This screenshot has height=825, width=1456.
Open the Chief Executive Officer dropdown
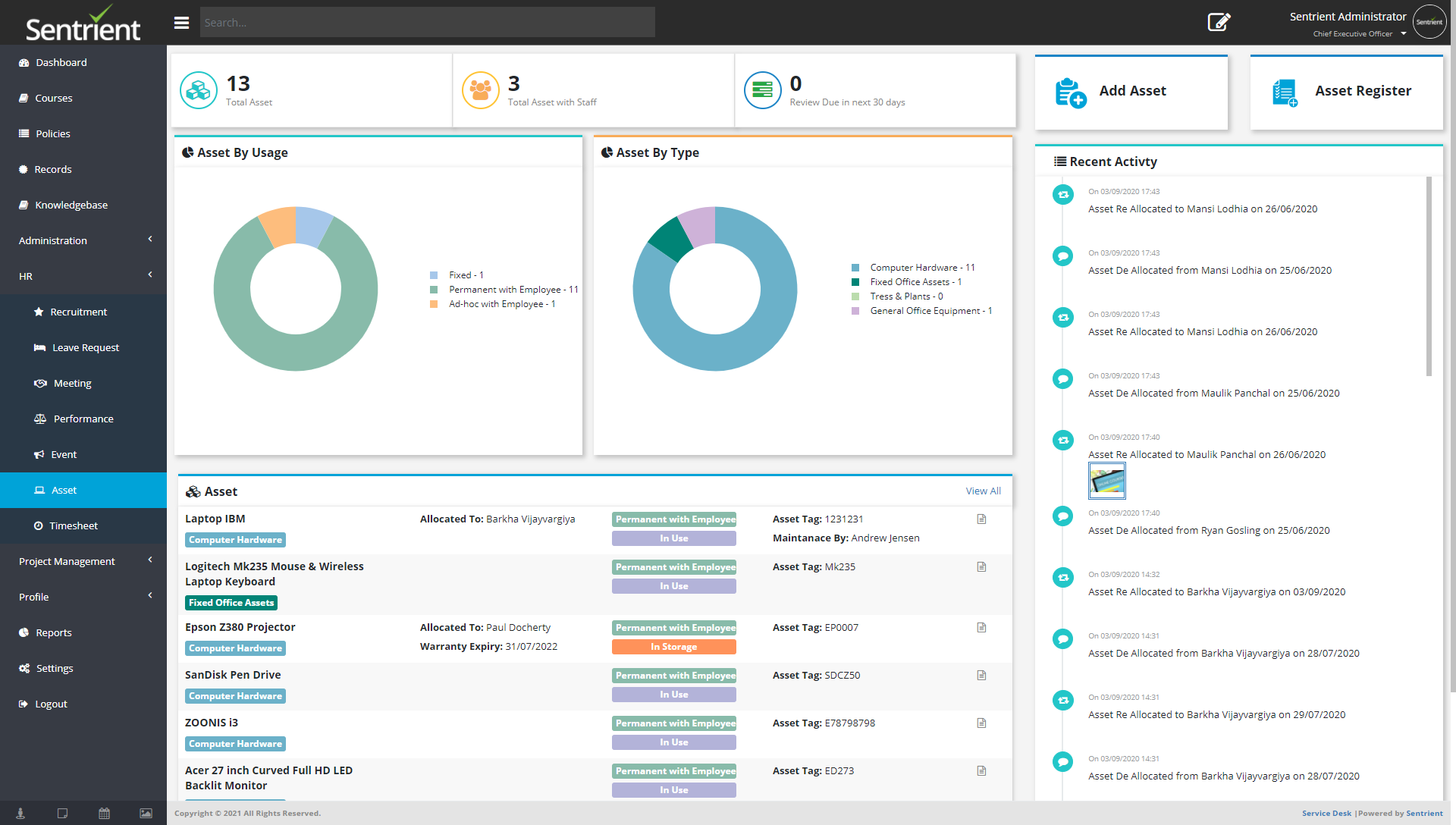1357,33
